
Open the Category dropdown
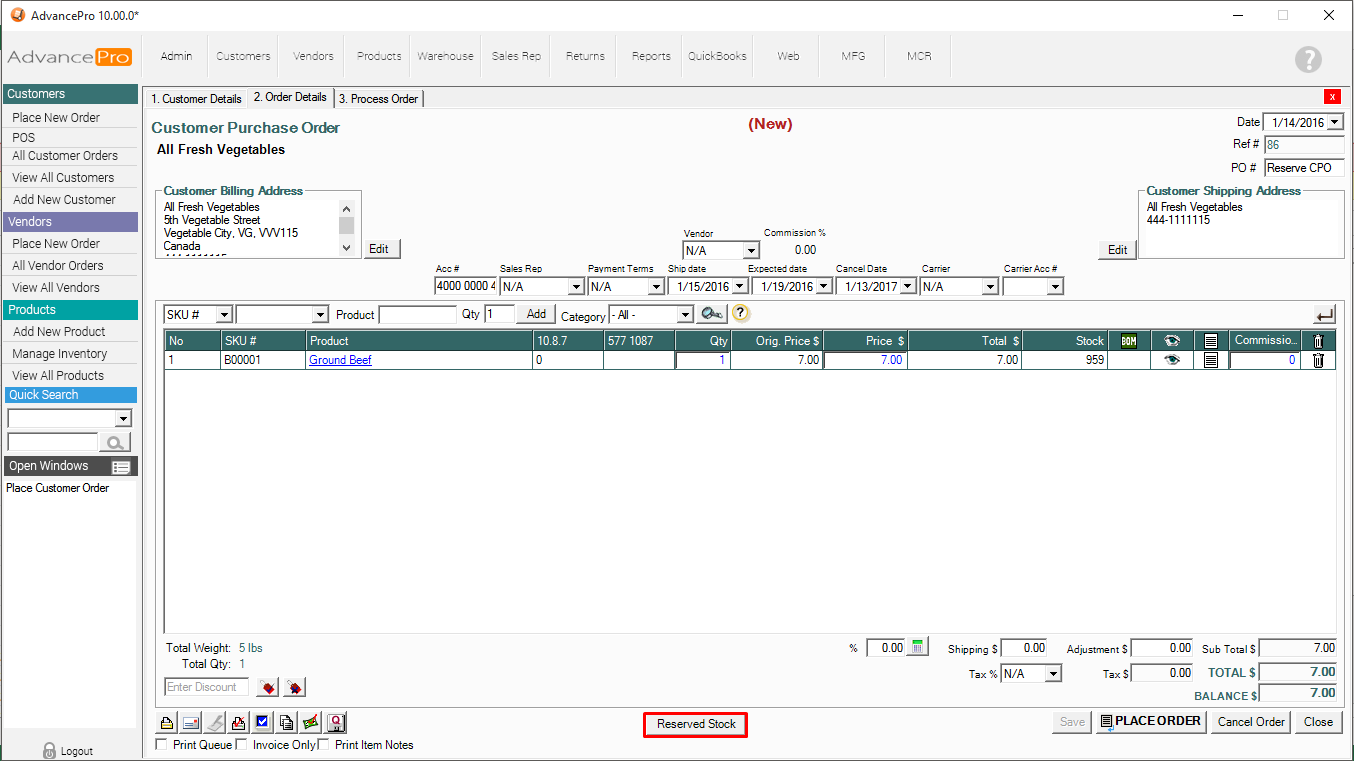pyautogui.click(x=684, y=315)
